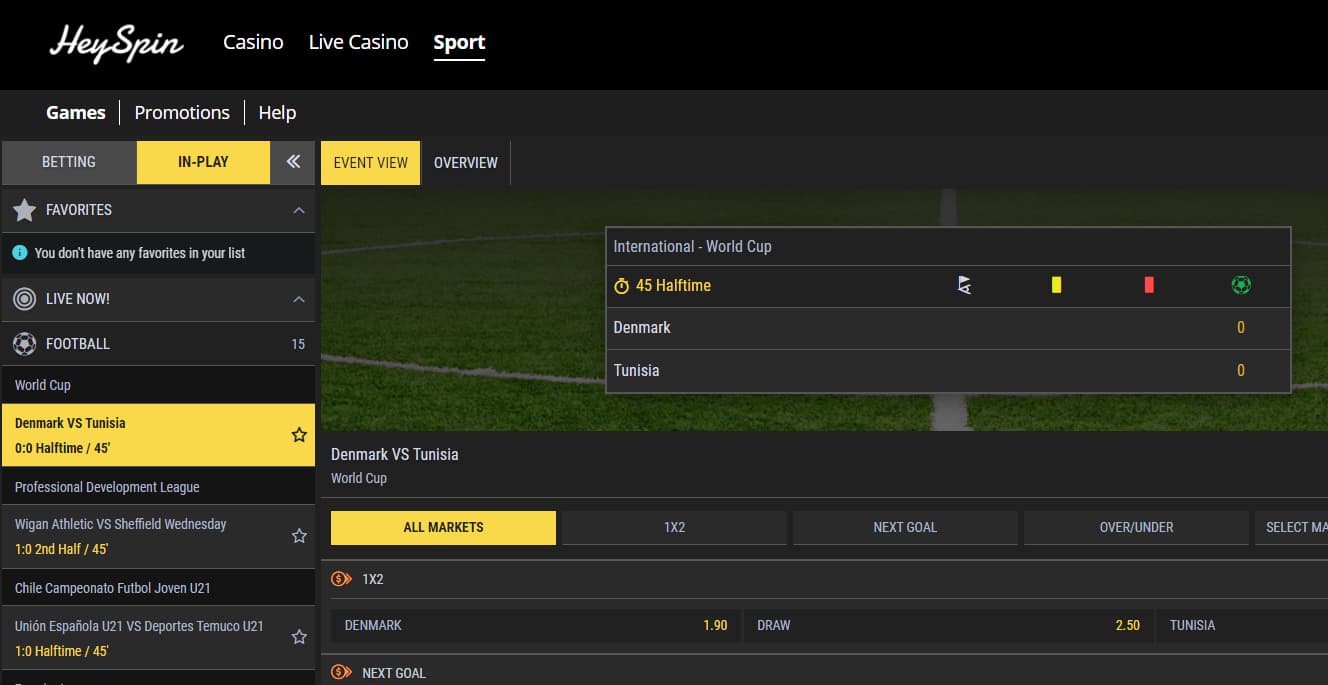Add Unión Española U21 match to favorites
The width and height of the screenshot is (1328, 685).
299,637
